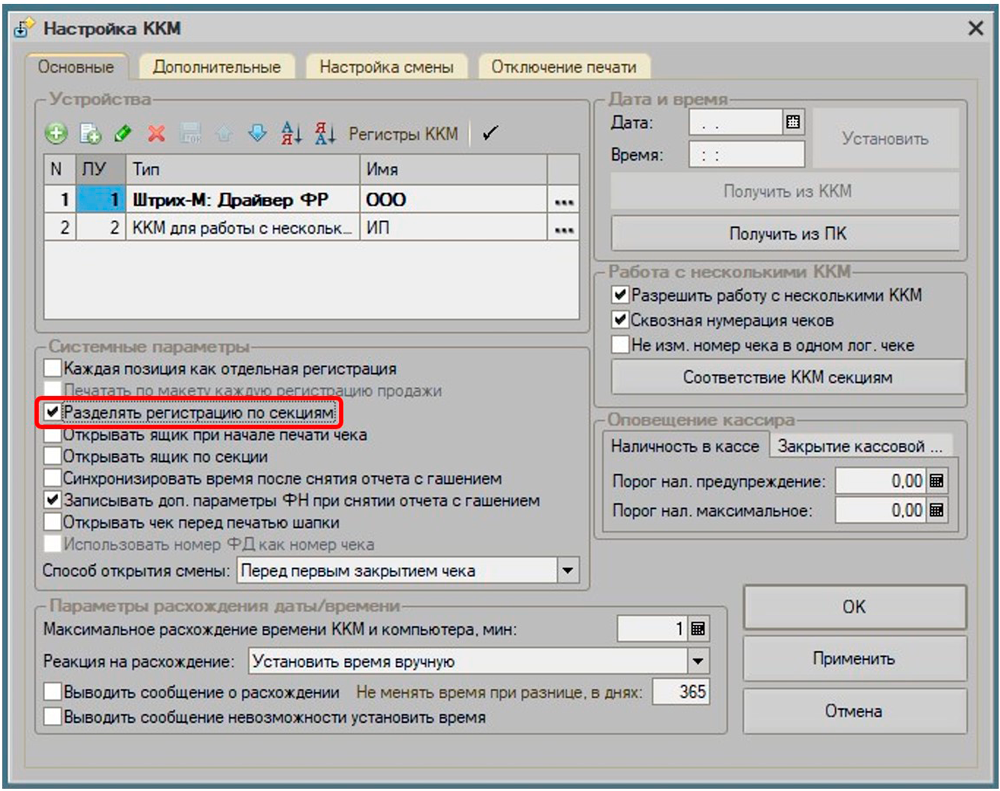Click the blue move down arrow icon
Screen dimensions: 1000x791
[x=257, y=133]
